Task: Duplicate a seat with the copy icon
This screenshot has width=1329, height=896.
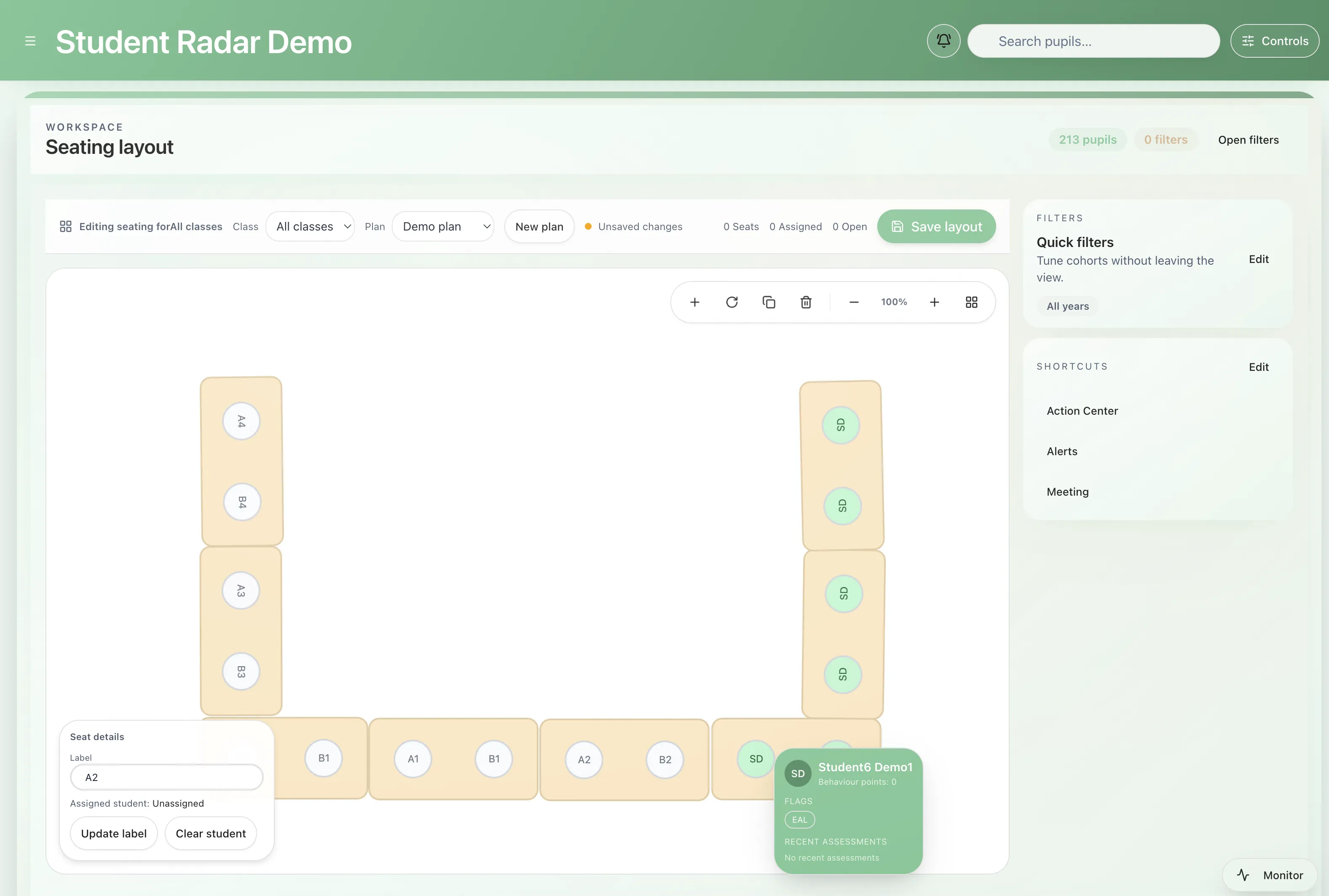Action: point(769,302)
